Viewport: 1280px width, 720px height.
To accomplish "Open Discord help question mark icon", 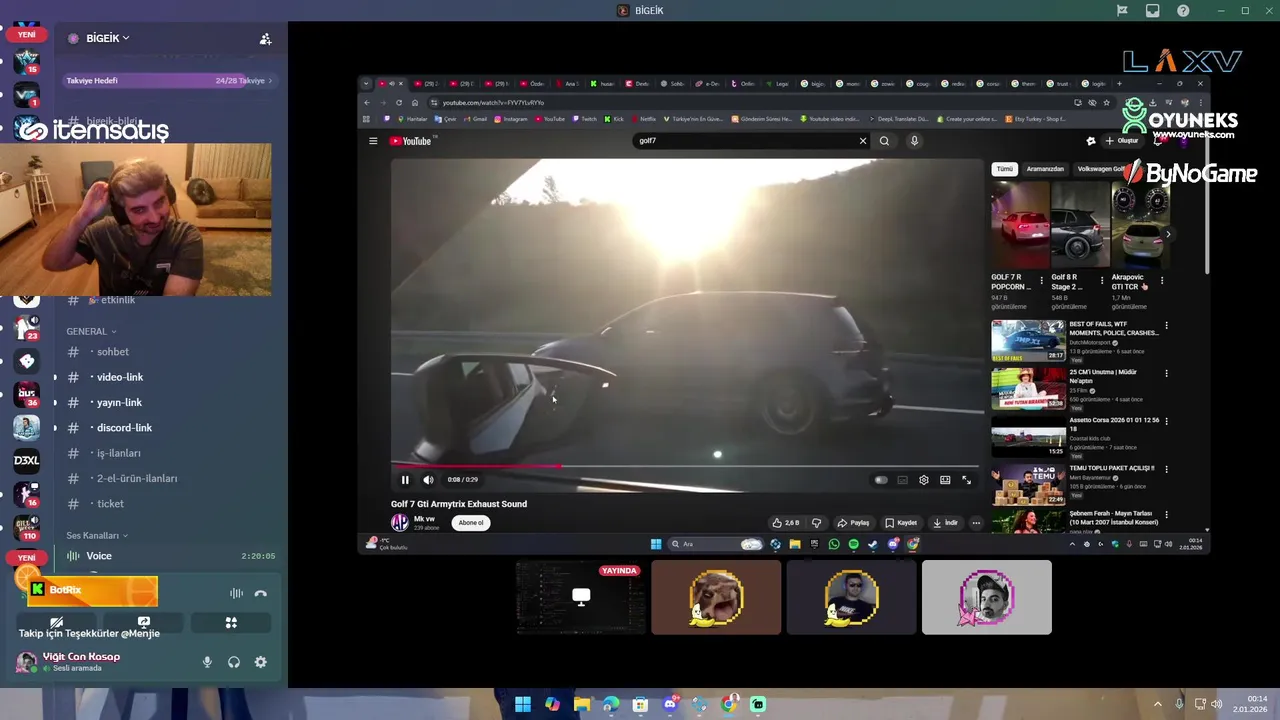I will click(x=1184, y=11).
